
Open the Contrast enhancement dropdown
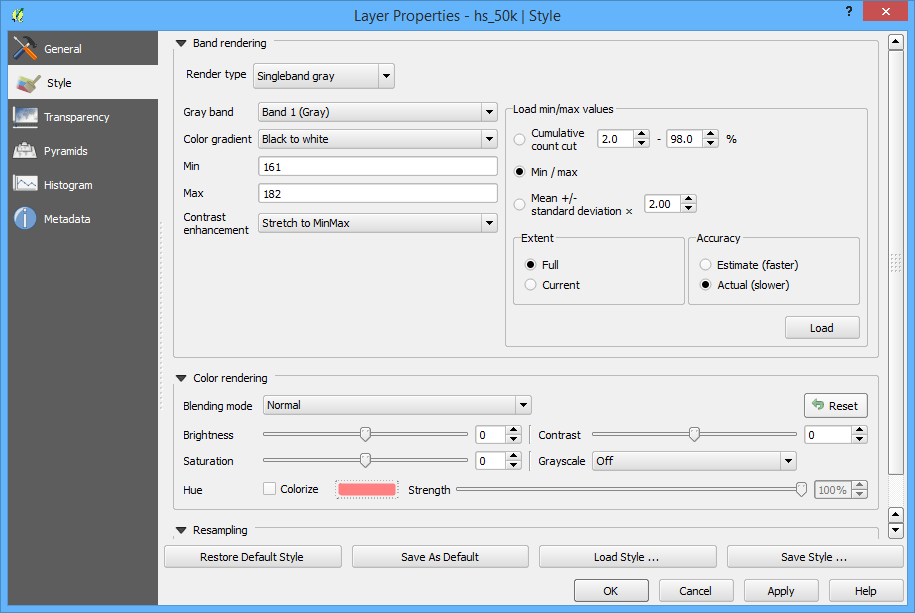[489, 223]
